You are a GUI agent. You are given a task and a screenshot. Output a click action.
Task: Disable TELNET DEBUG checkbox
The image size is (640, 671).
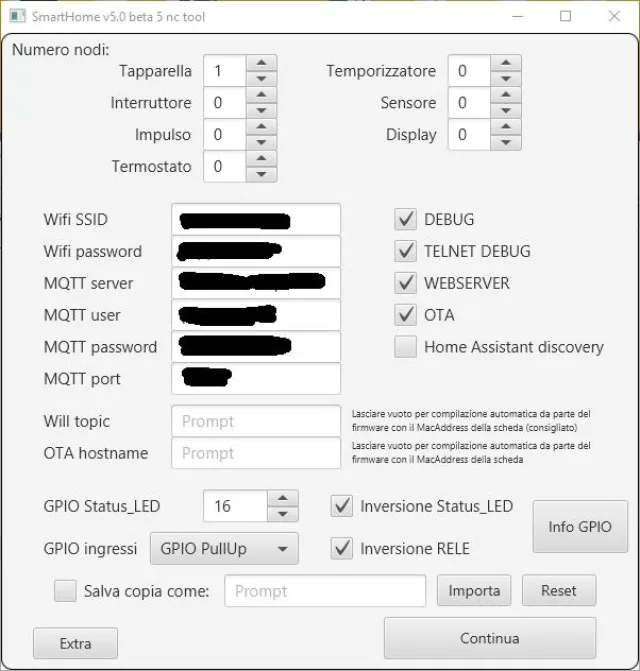(405, 251)
